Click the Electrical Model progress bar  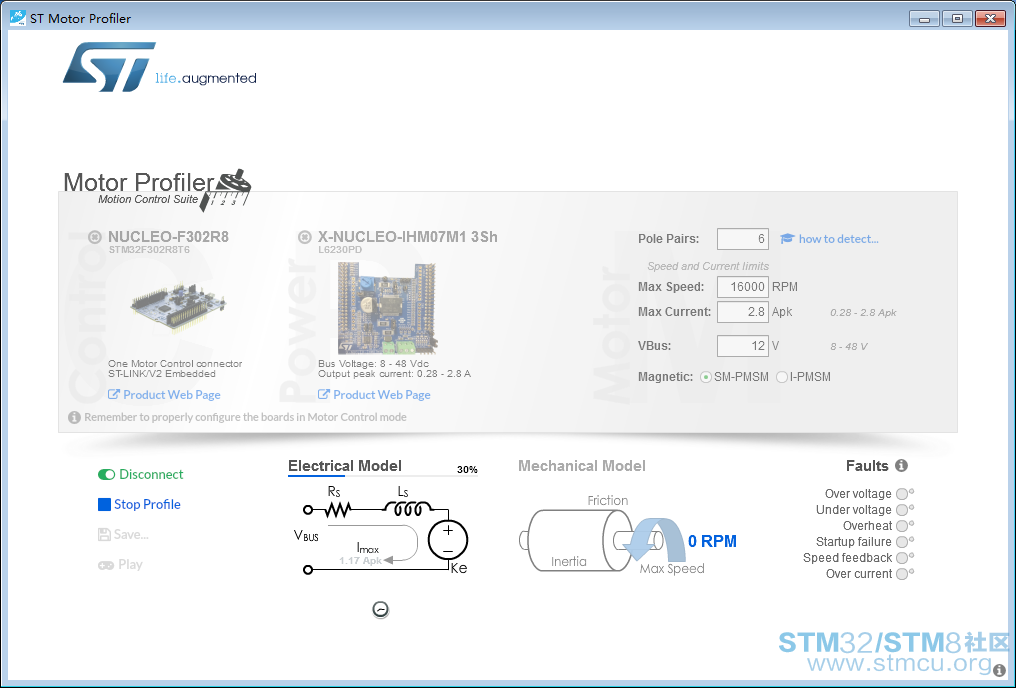pyautogui.click(x=383, y=476)
